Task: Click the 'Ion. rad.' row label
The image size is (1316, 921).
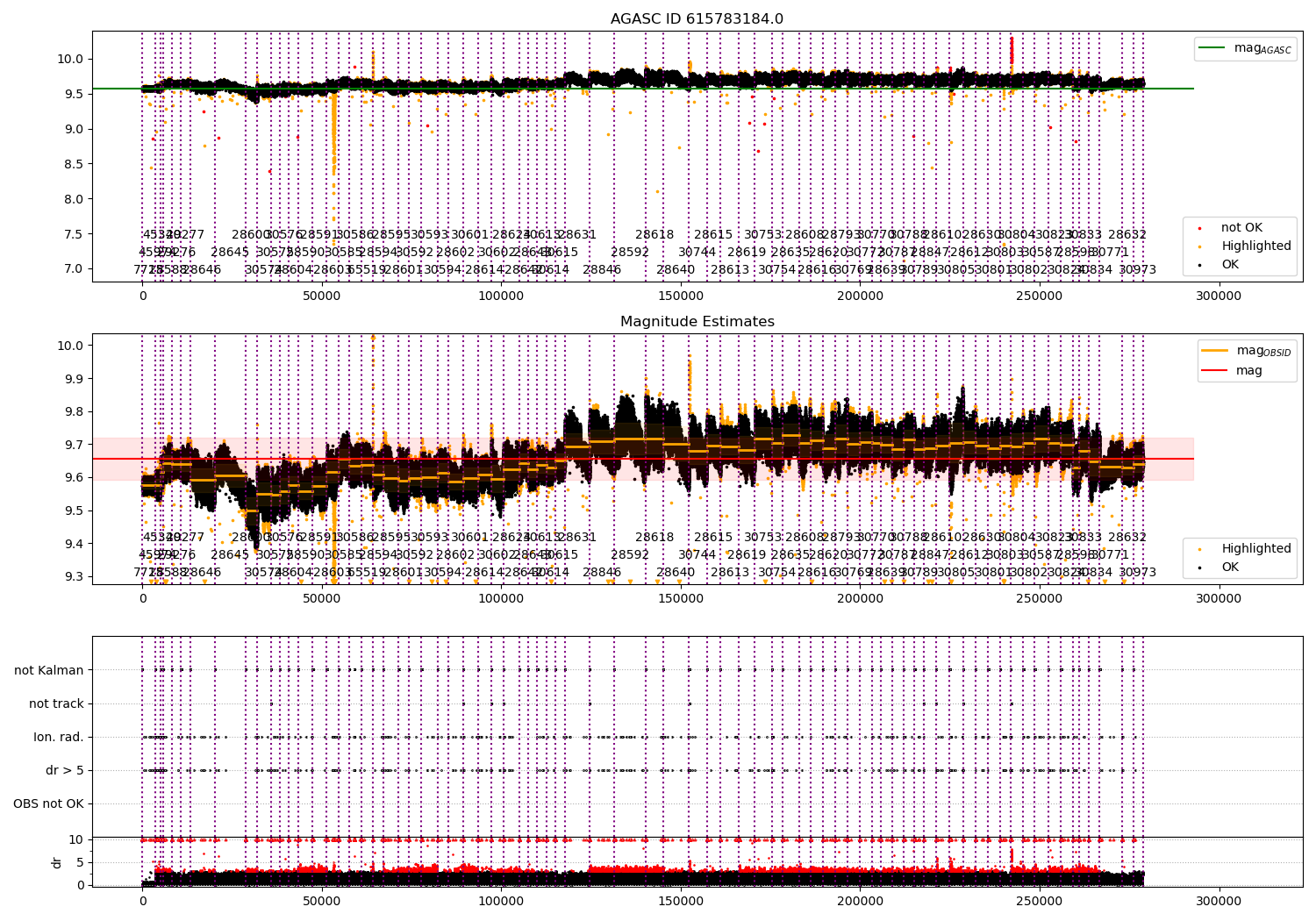Action: [59, 738]
